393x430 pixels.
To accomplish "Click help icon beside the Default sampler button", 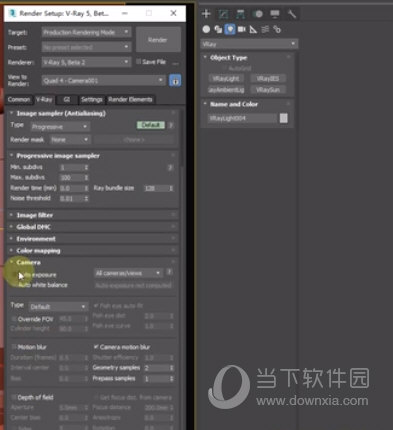I will tap(171, 125).
